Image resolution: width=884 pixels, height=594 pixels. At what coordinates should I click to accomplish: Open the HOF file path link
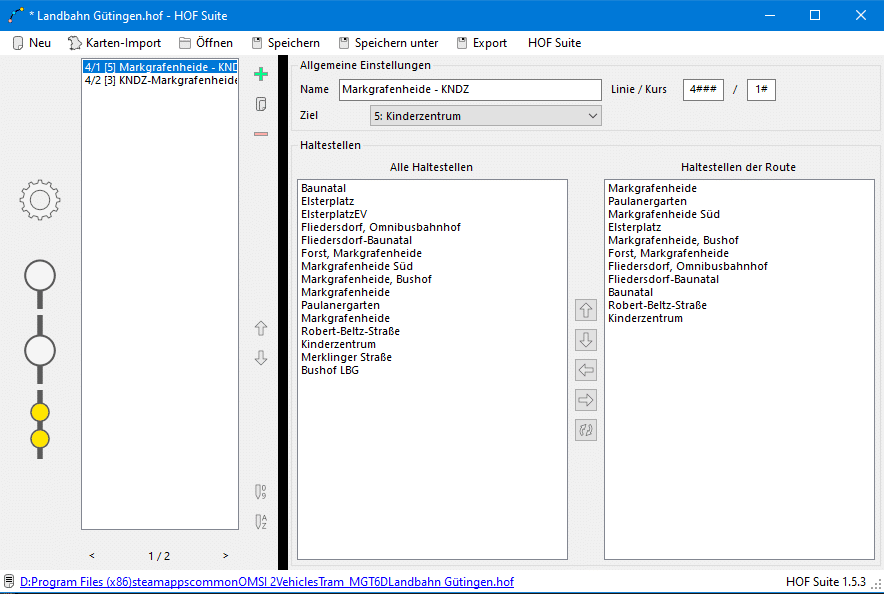(266, 582)
